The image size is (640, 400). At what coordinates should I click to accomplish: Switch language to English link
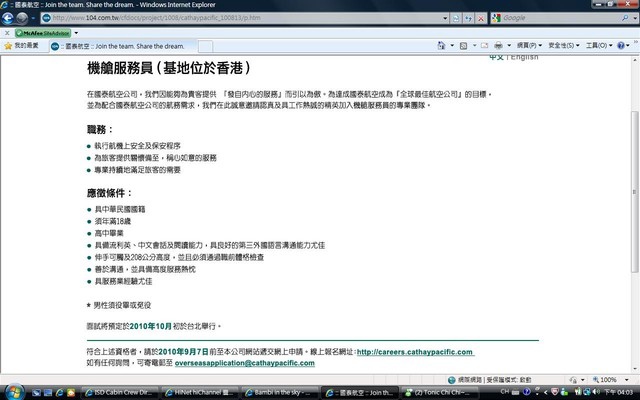coord(524,58)
